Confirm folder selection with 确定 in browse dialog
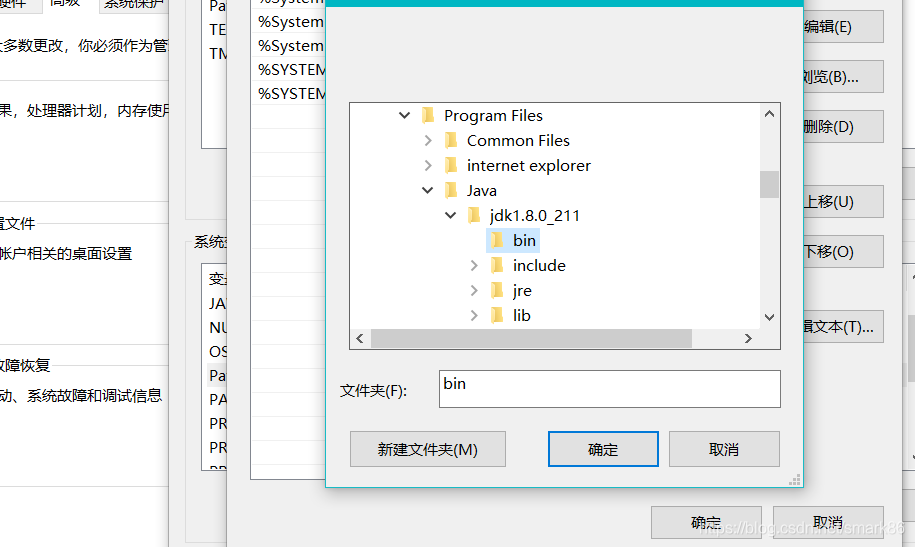 click(603, 449)
